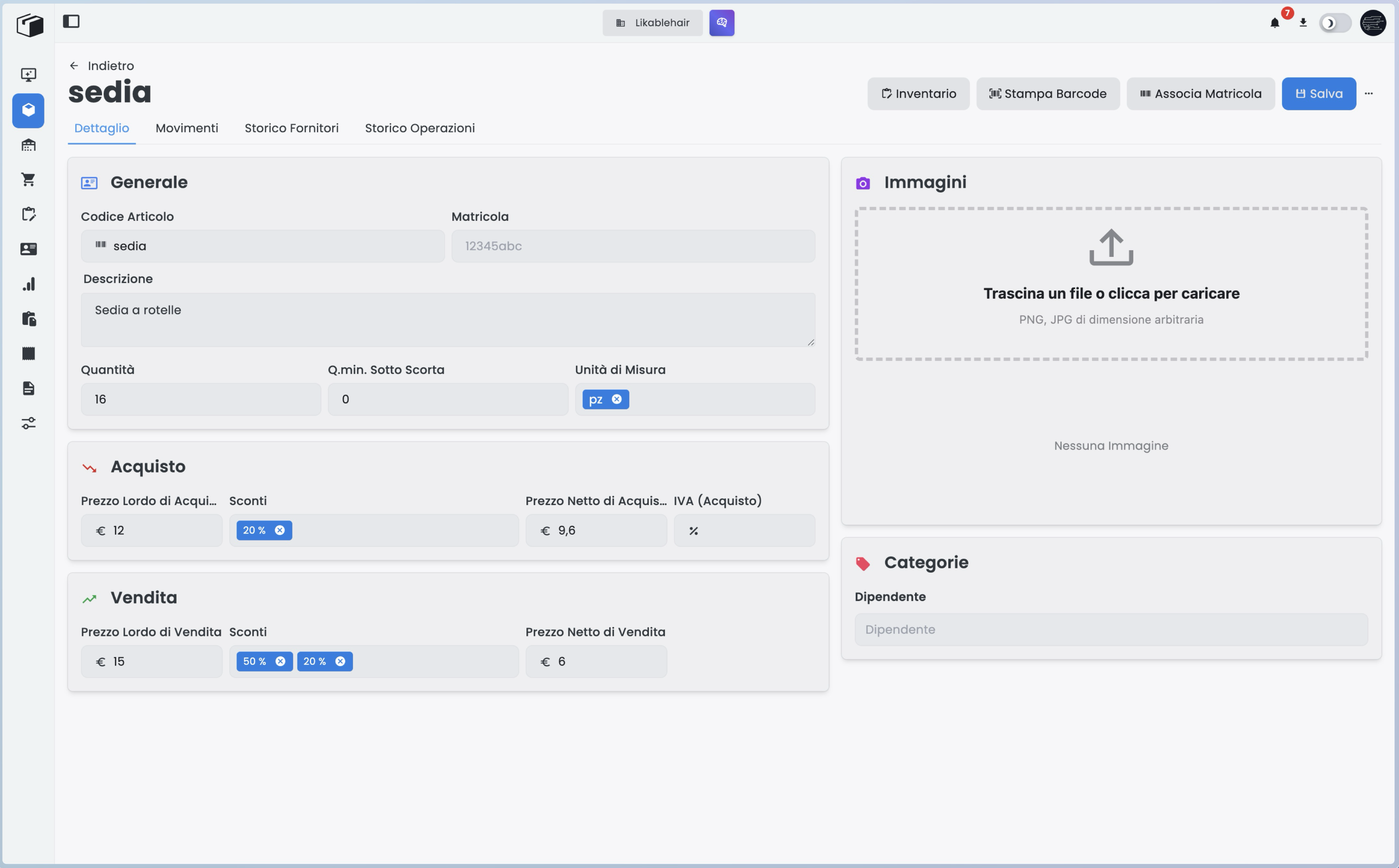1399x868 pixels.
Task: Remove the 50 % sales discount tag
Action: coord(280,662)
